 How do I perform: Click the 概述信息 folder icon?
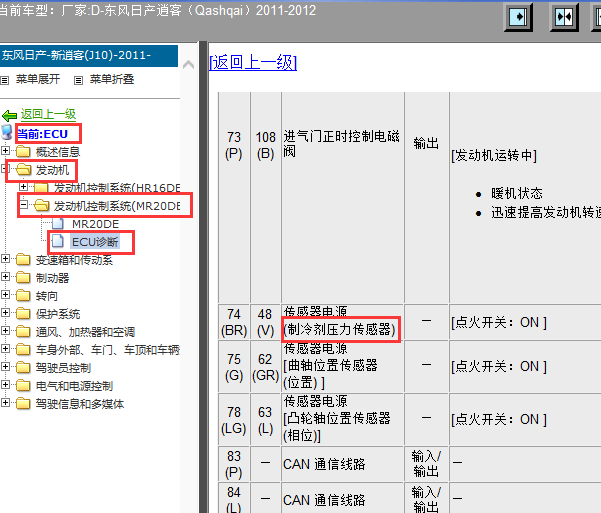coord(23,151)
